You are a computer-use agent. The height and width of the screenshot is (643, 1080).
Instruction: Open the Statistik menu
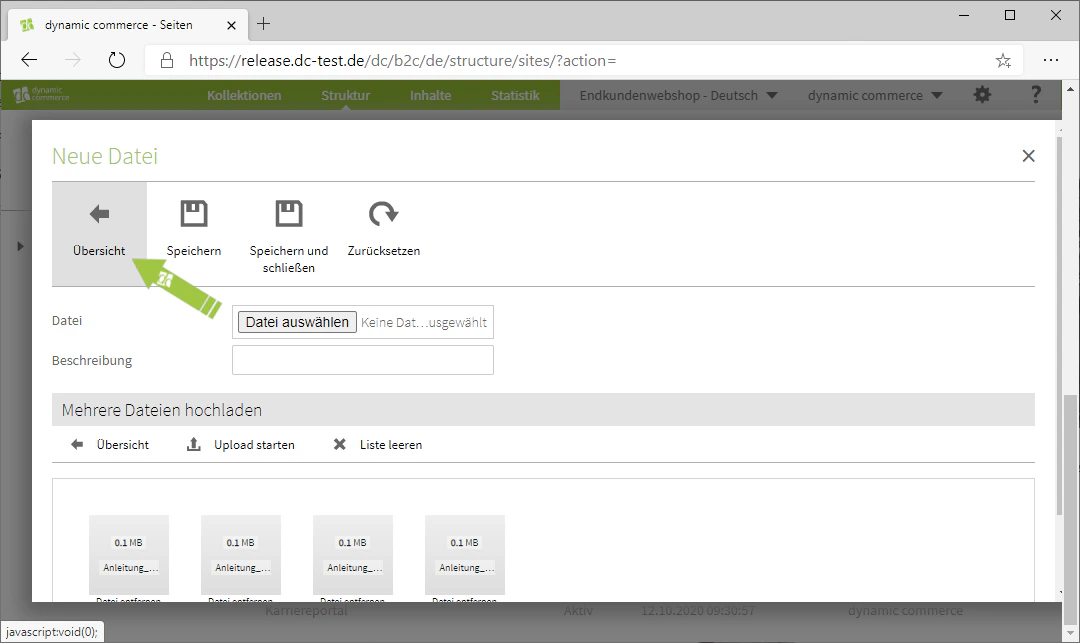click(x=515, y=96)
